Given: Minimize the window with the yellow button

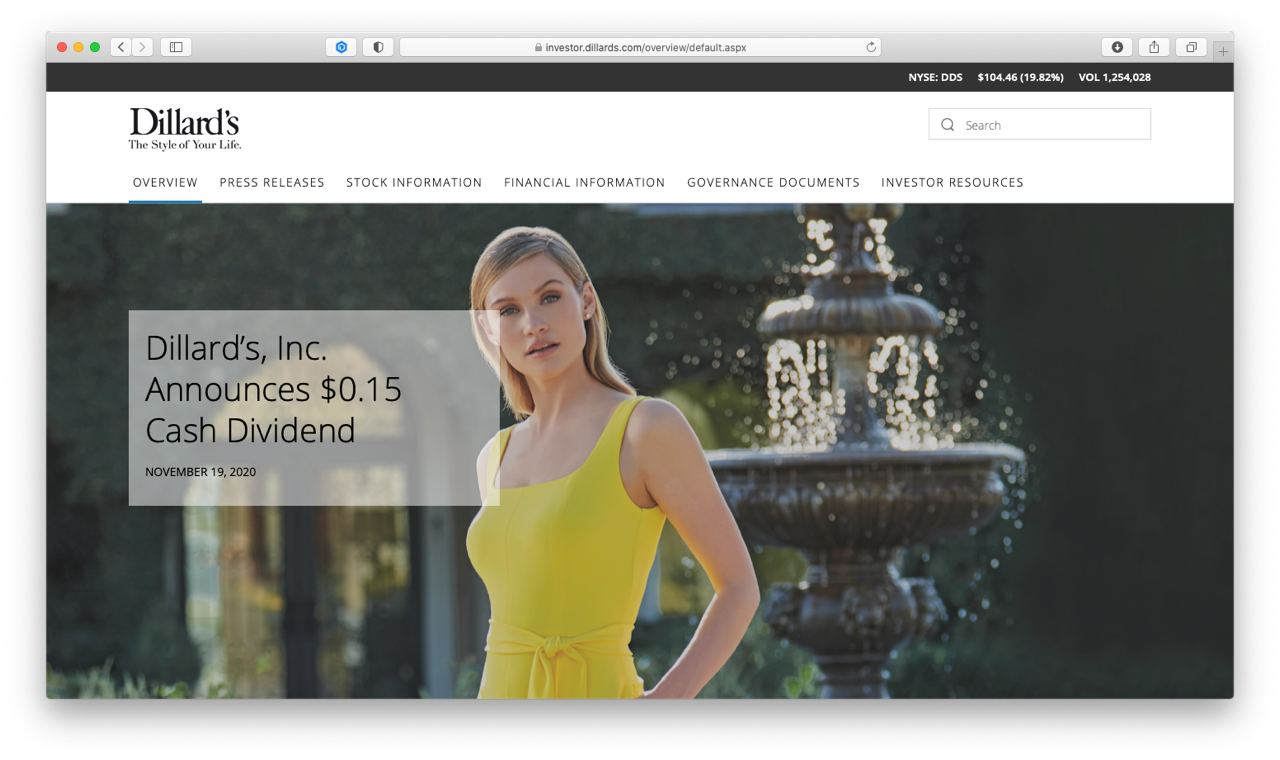Looking at the screenshot, I should coord(79,47).
